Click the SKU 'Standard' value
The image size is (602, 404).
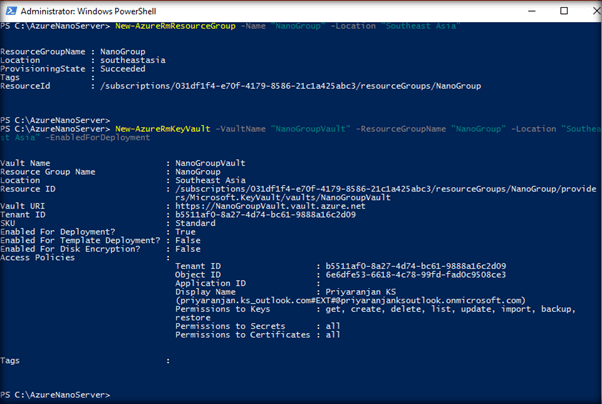194,220
